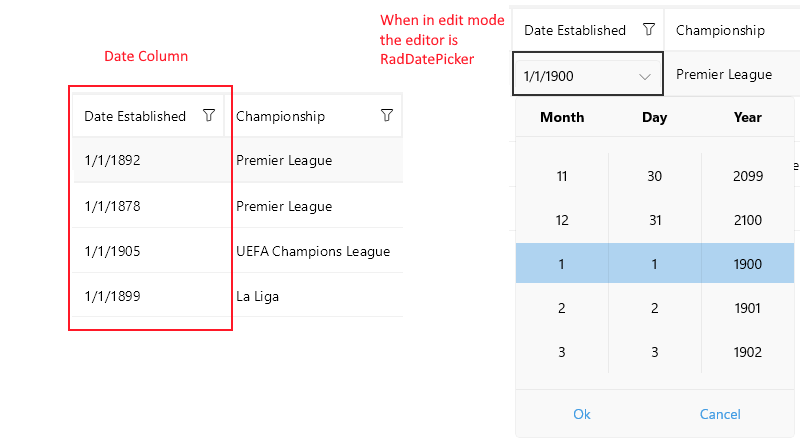Select the UEFA Champions League cell

[313, 251]
